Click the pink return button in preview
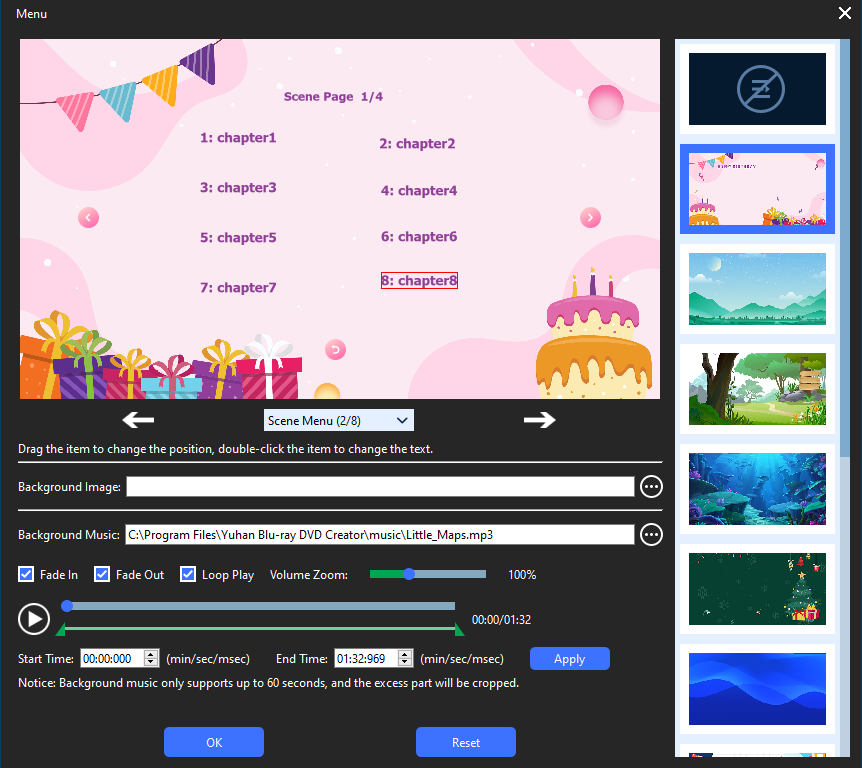862x768 pixels. pyautogui.click(x=336, y=349)
